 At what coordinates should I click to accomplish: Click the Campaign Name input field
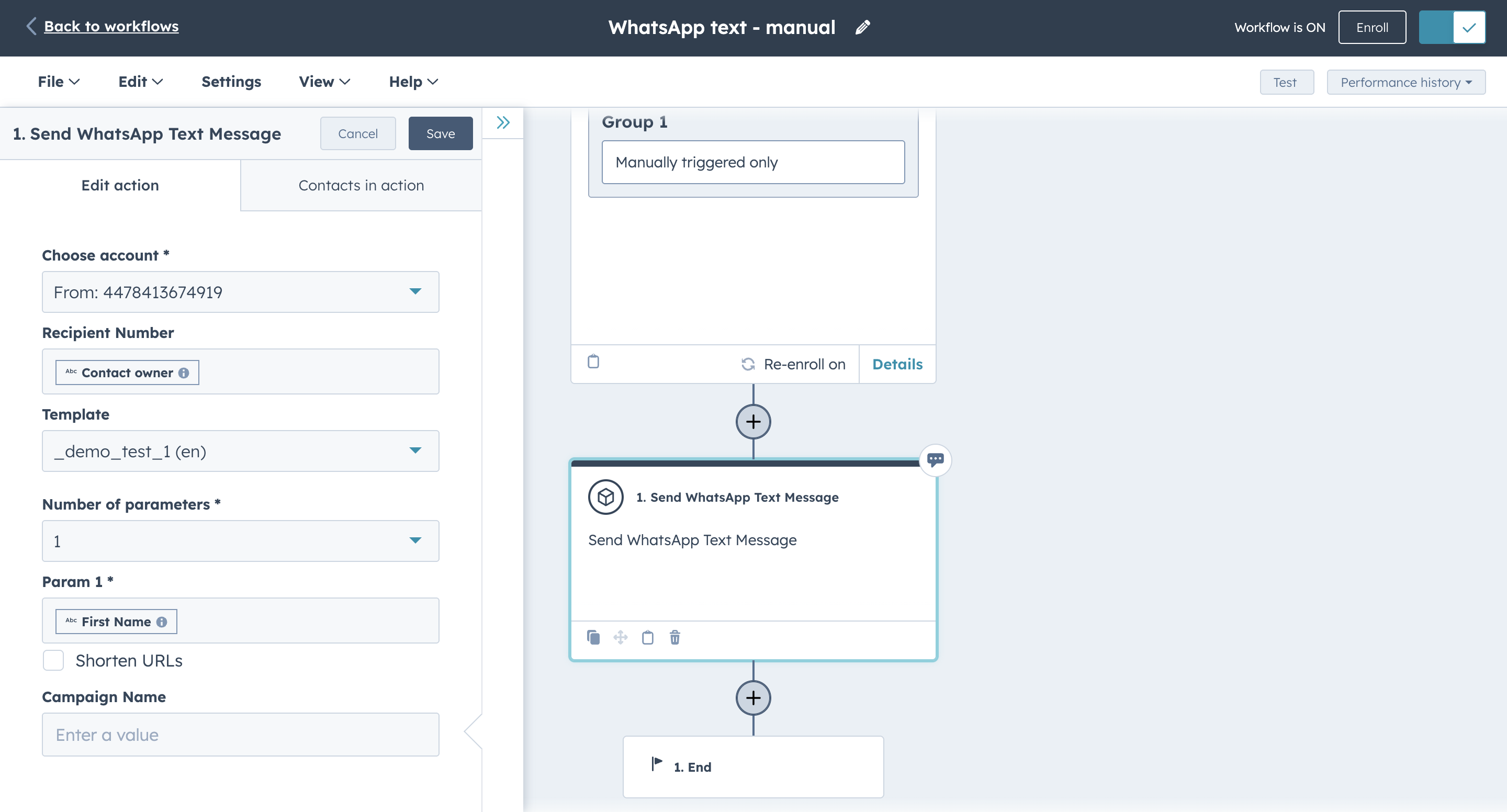(241, 735)
